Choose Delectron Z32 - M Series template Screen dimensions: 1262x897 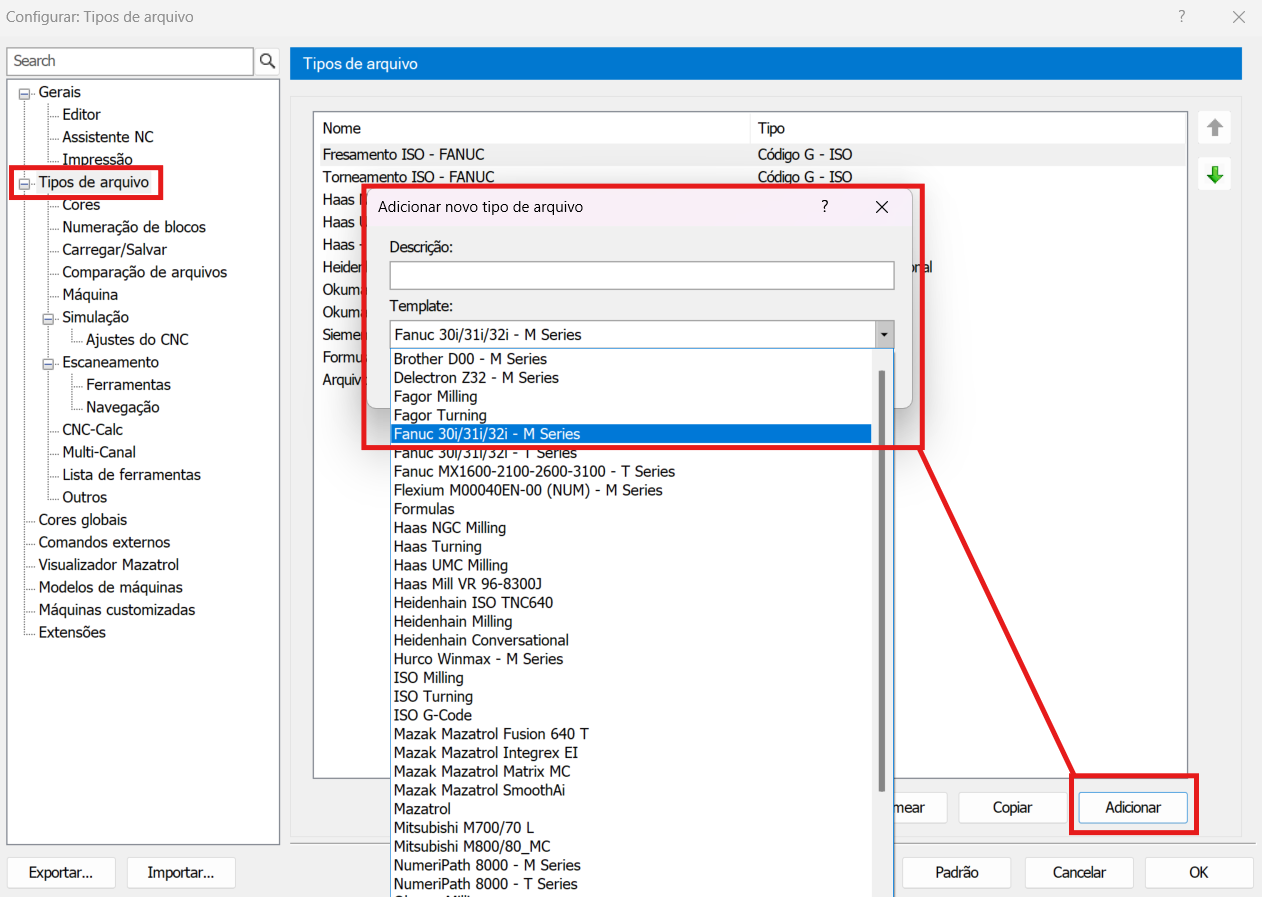click(x=631, y=378)
